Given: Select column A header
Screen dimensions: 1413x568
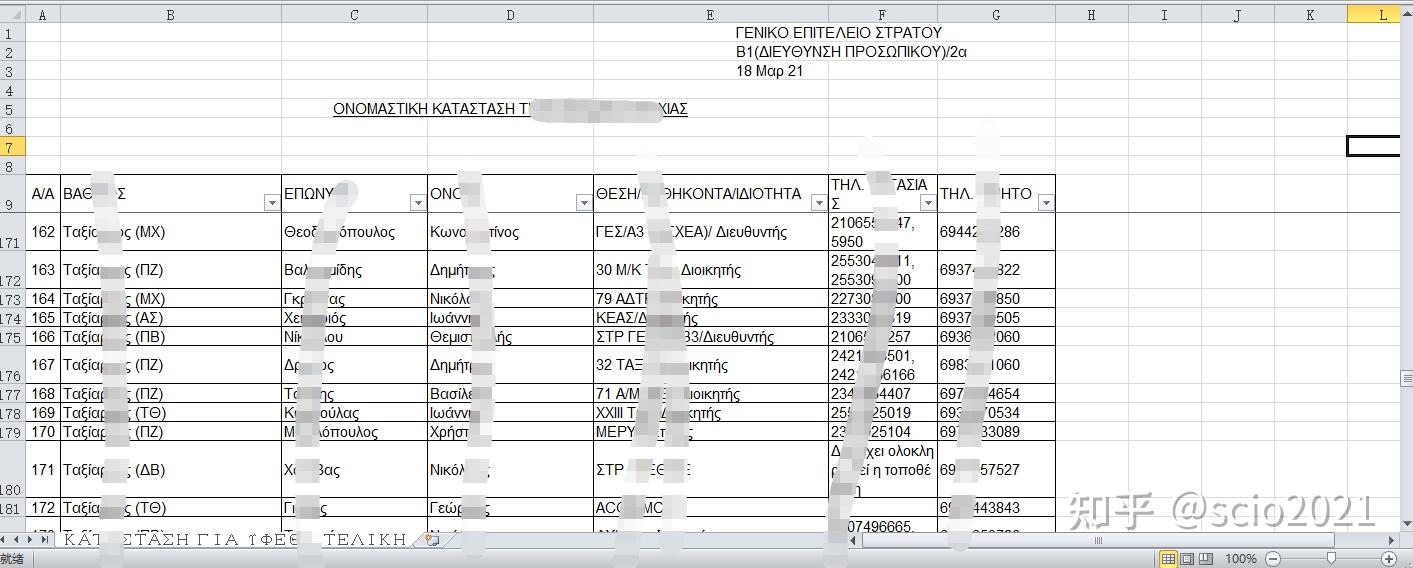Looking at the screenshot, I should point(43,15).
